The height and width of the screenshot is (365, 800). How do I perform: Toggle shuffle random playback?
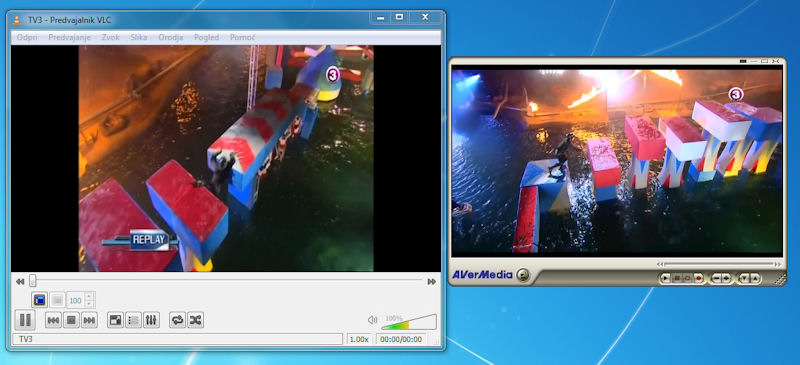[x=195, y=321]
